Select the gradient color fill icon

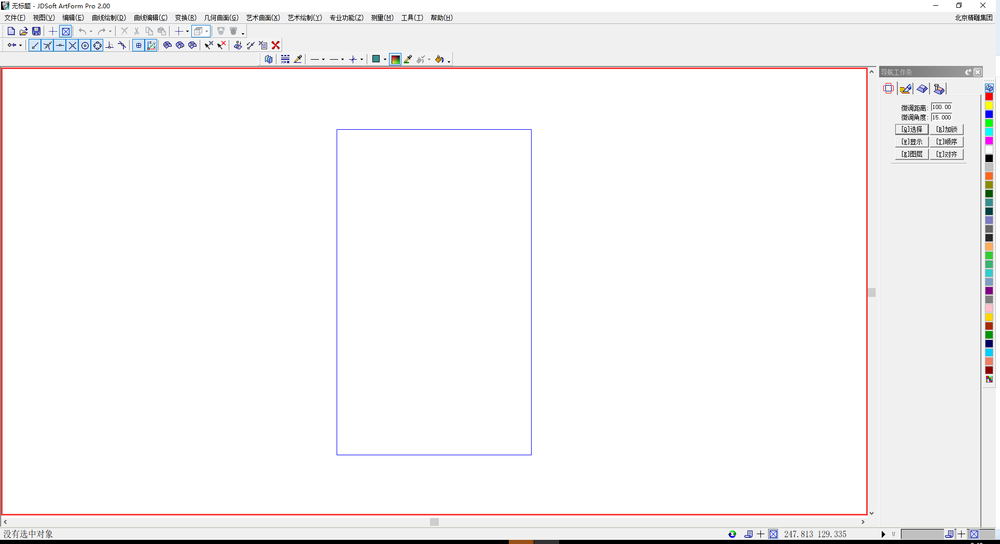395,59
